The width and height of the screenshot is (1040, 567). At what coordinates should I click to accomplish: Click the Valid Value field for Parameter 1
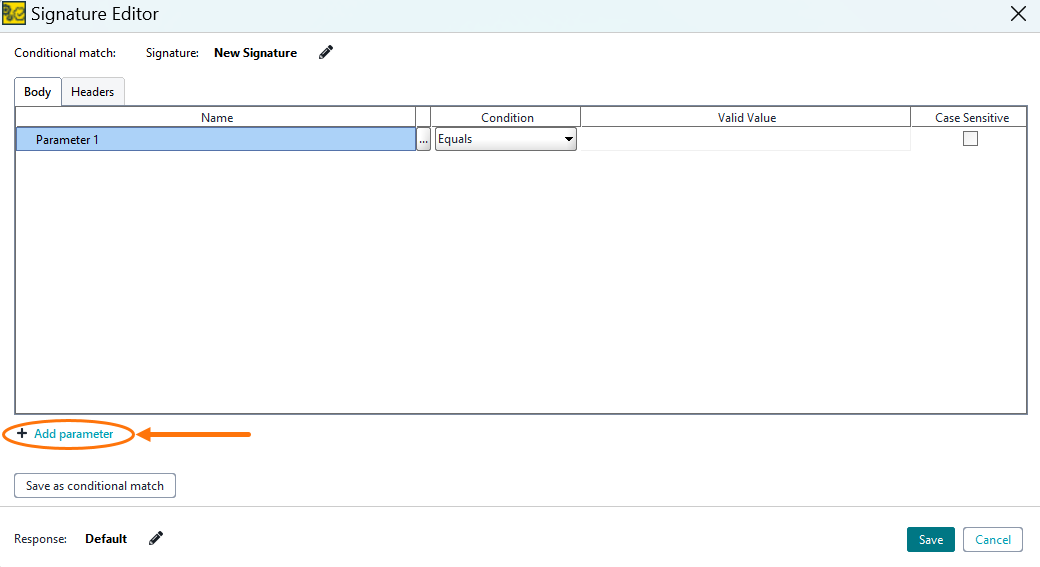click(x=746, y=139)
